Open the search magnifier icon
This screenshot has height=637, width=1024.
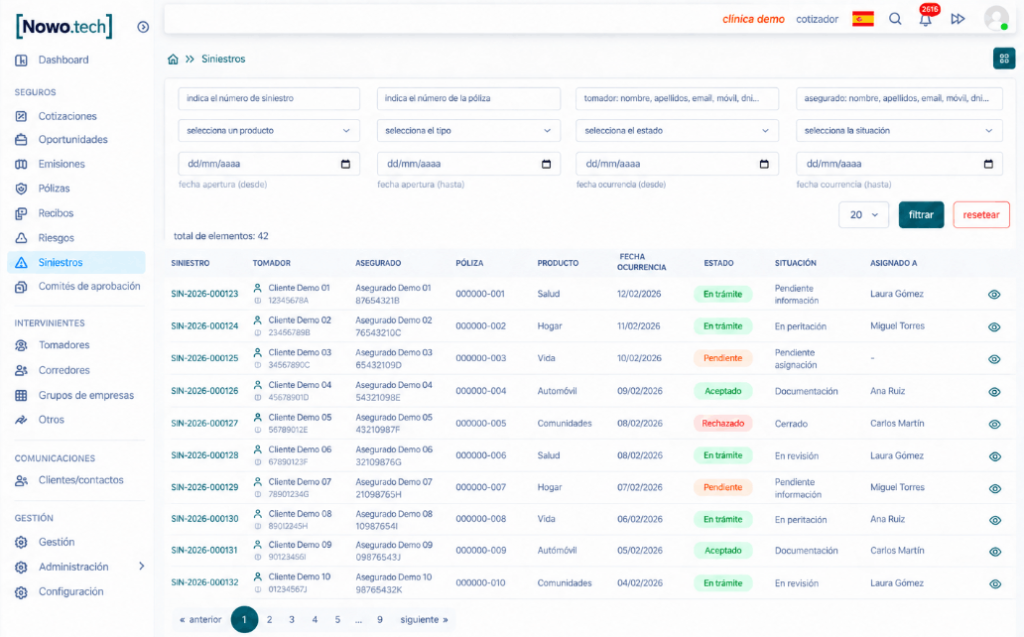click(895, 19)
